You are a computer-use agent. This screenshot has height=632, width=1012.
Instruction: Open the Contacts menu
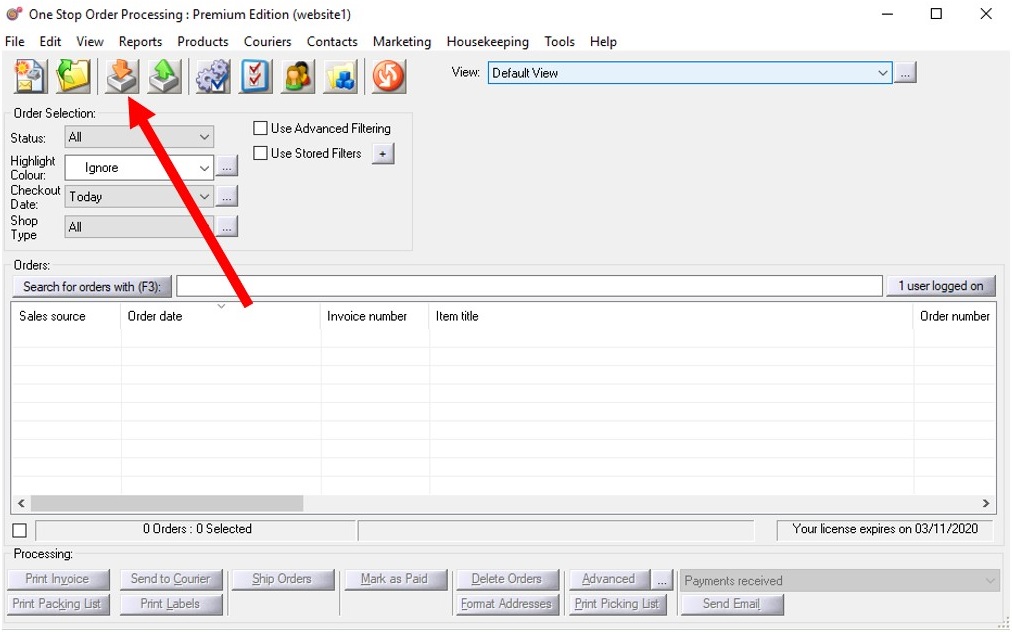pyautogui.click(x=332, y=41)
